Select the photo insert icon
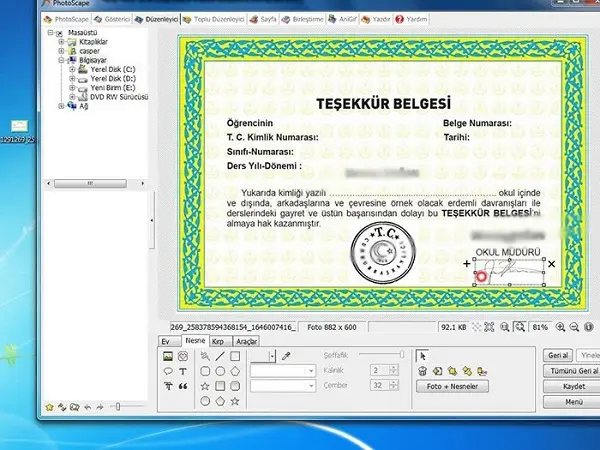The width and height of the screenshot is (600, 450). 168,356
